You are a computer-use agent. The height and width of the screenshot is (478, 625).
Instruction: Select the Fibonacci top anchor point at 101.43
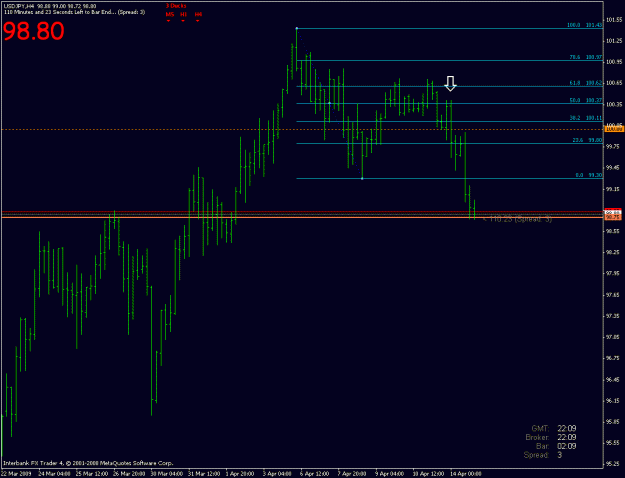click(297, 28)
